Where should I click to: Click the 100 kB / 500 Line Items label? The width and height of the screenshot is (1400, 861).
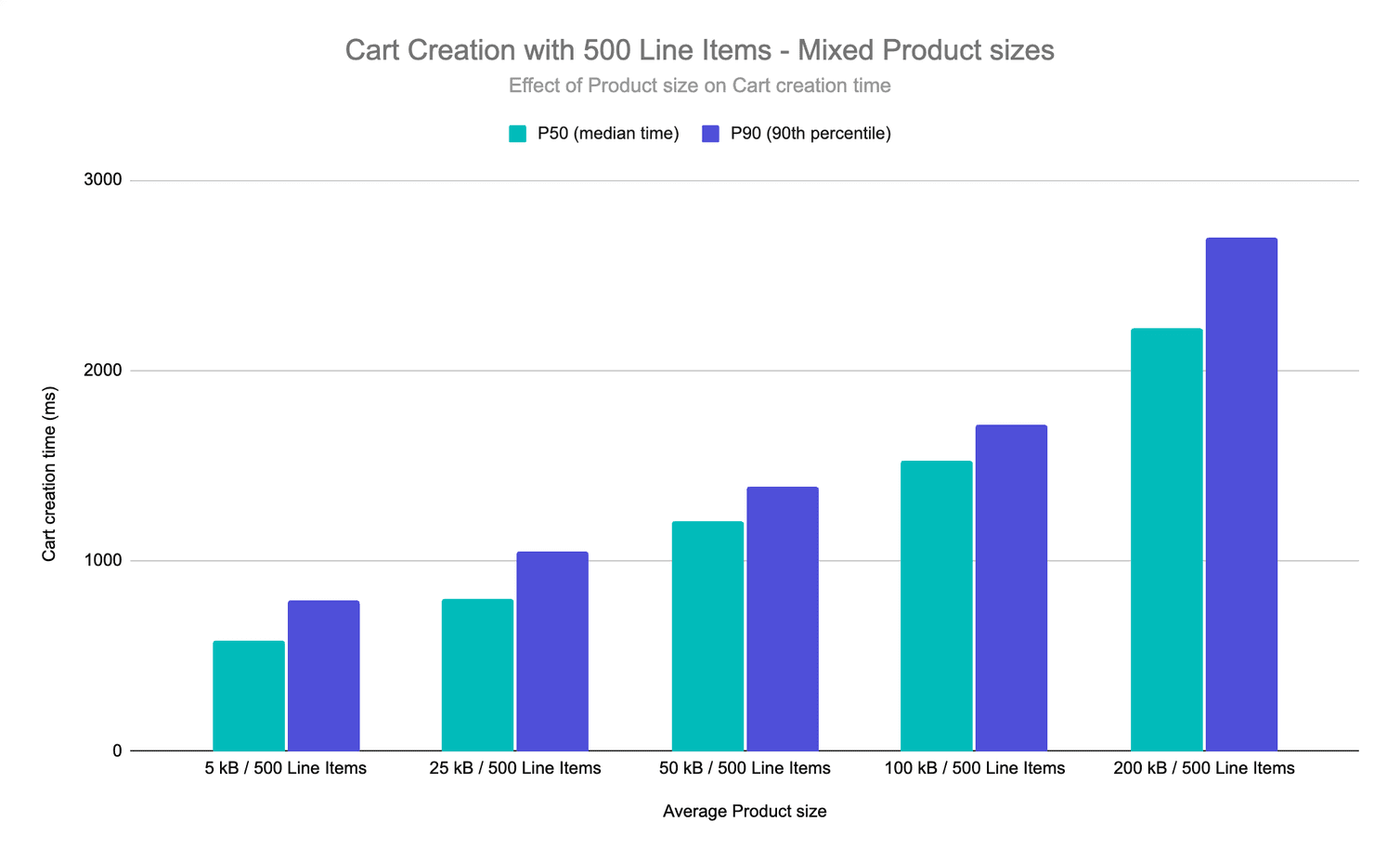click(x=975, y=769)
